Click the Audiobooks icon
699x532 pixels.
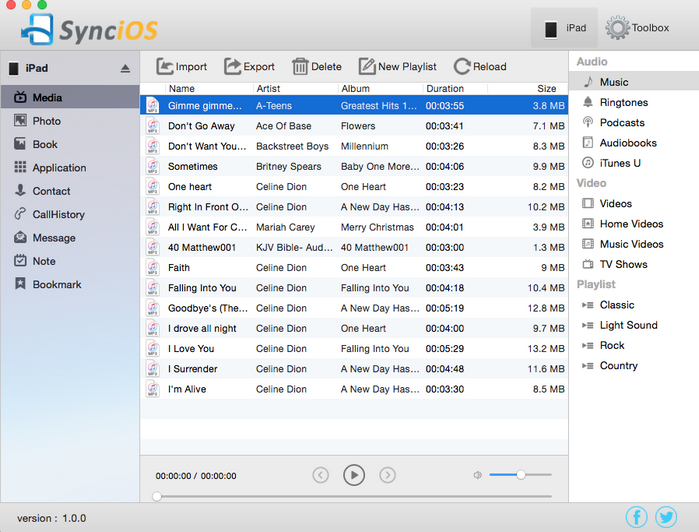pyautogui.click(x=588, y=142)
